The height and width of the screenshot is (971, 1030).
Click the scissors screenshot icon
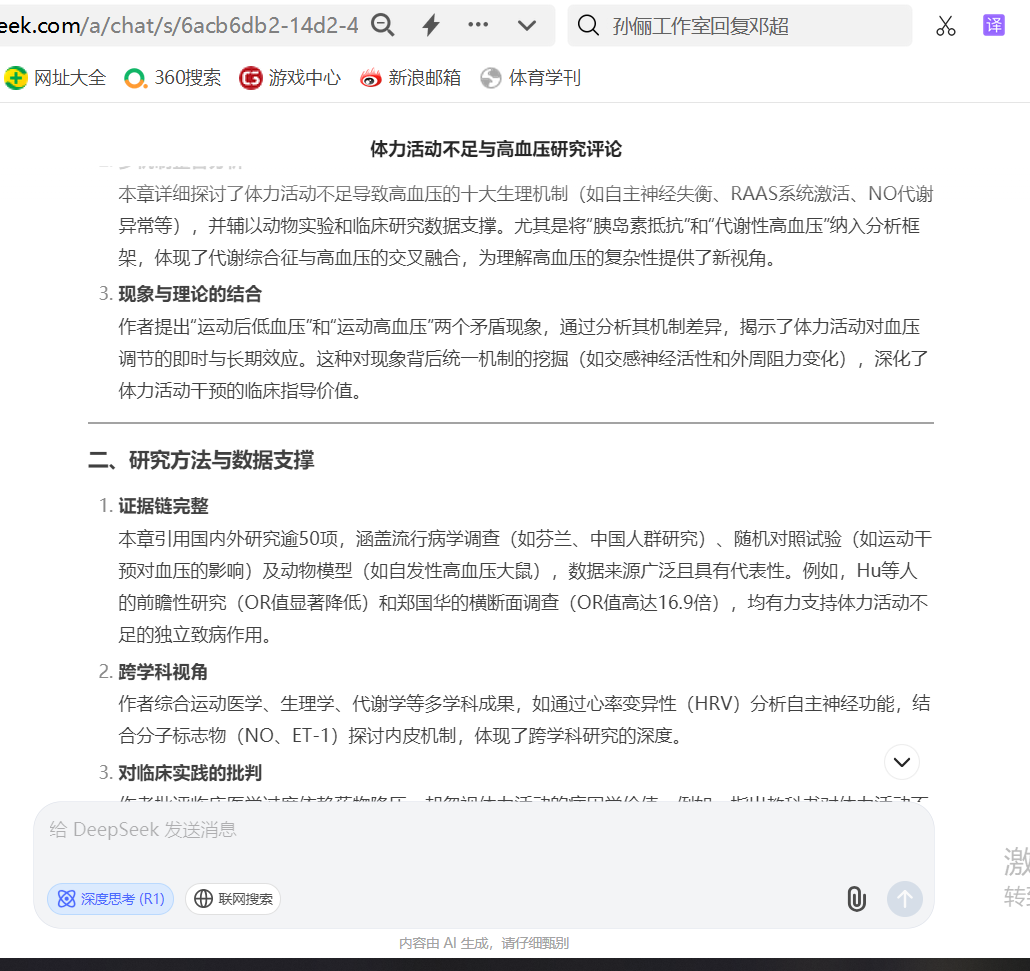pyautogui.click(x=946, y=26)
